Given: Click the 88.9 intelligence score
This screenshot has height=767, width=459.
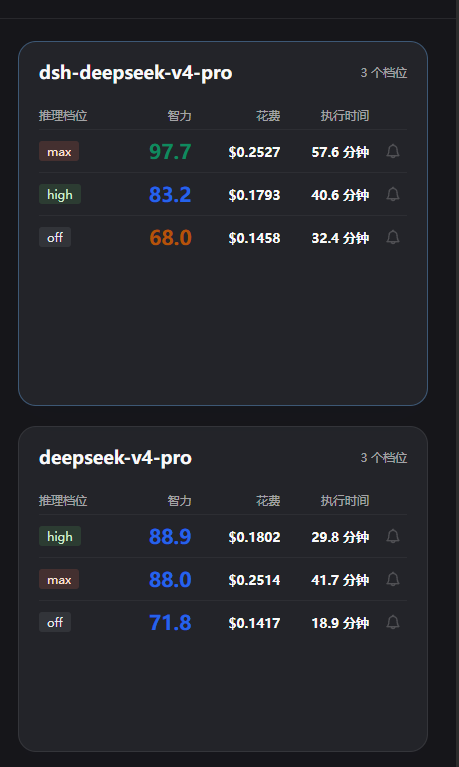Looking at the screenshot, I should pos(170,537).
